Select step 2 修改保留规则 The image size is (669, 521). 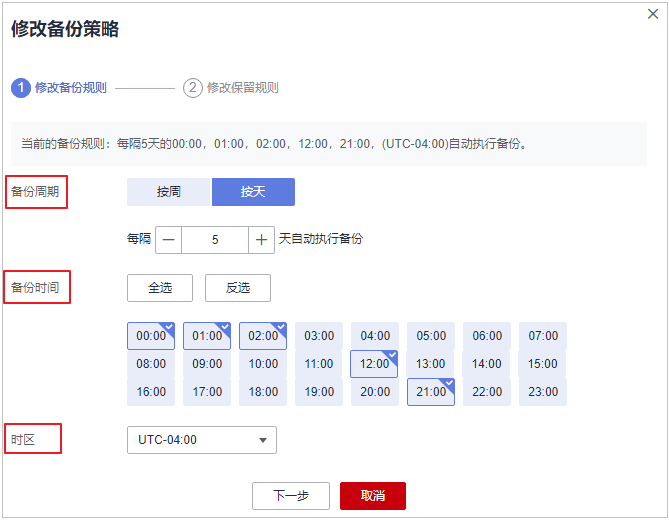click(x=231, y=88)
